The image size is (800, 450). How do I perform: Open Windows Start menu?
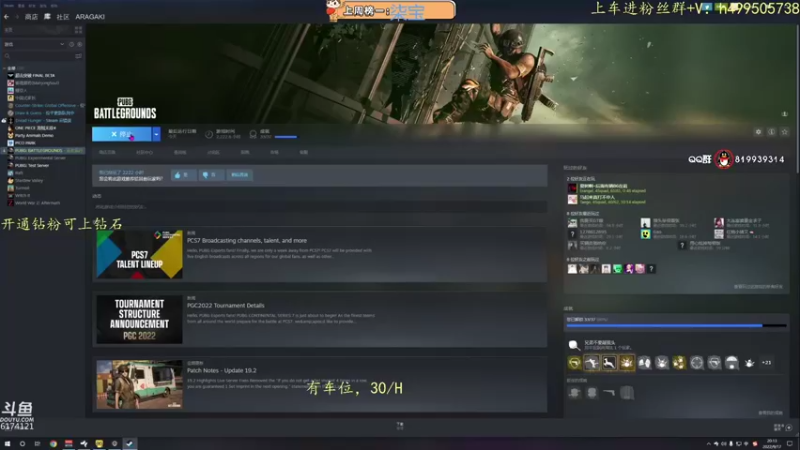(7, 444)
